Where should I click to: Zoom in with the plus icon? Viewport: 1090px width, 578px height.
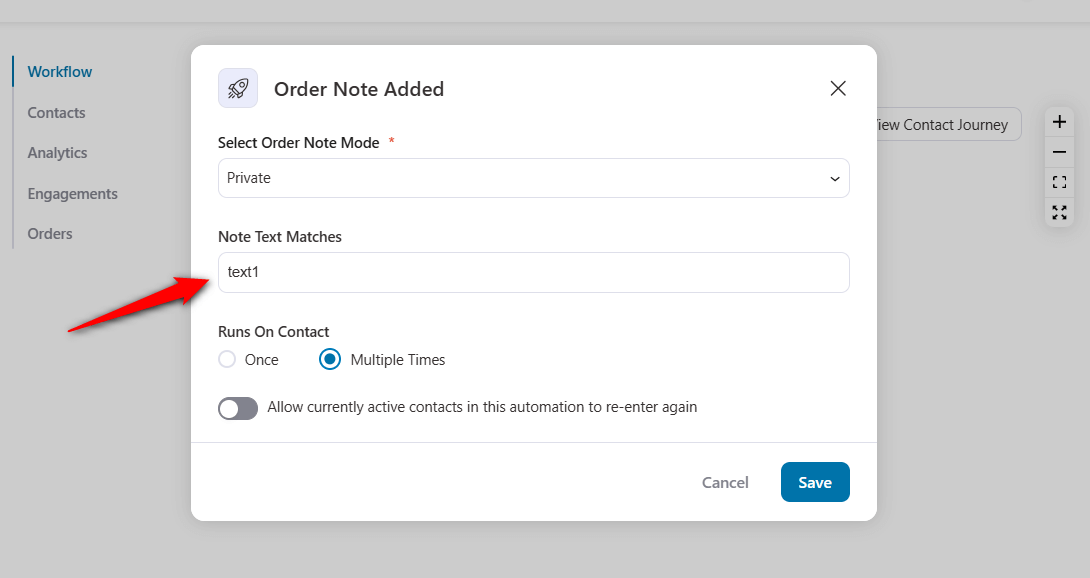(x=1059, y=122)
